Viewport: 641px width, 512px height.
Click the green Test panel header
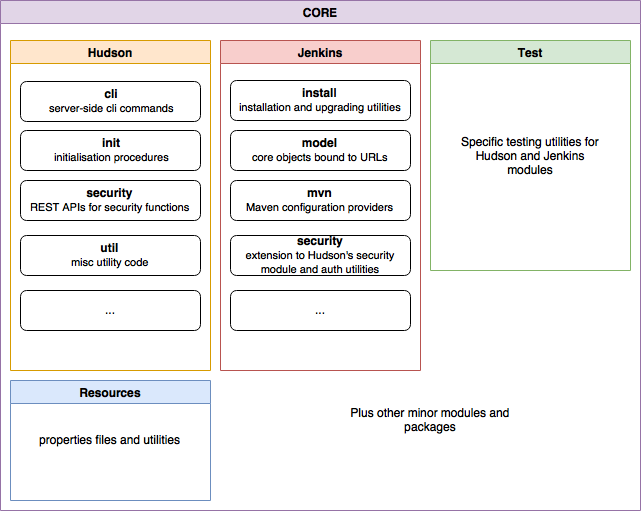tap(530, 53)
